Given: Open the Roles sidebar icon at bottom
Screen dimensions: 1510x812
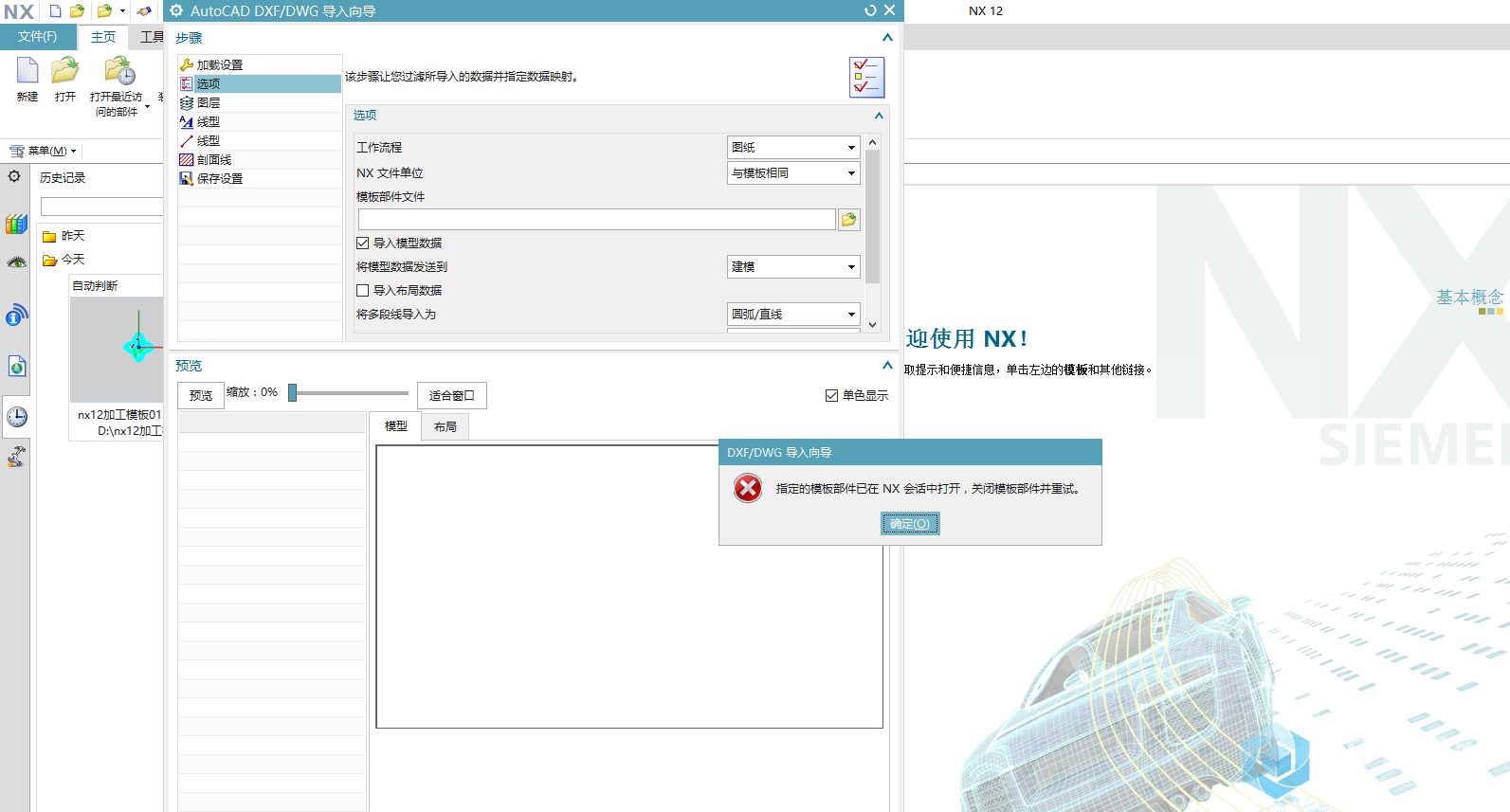Looking at the screenshot, I should coord(16,457).
